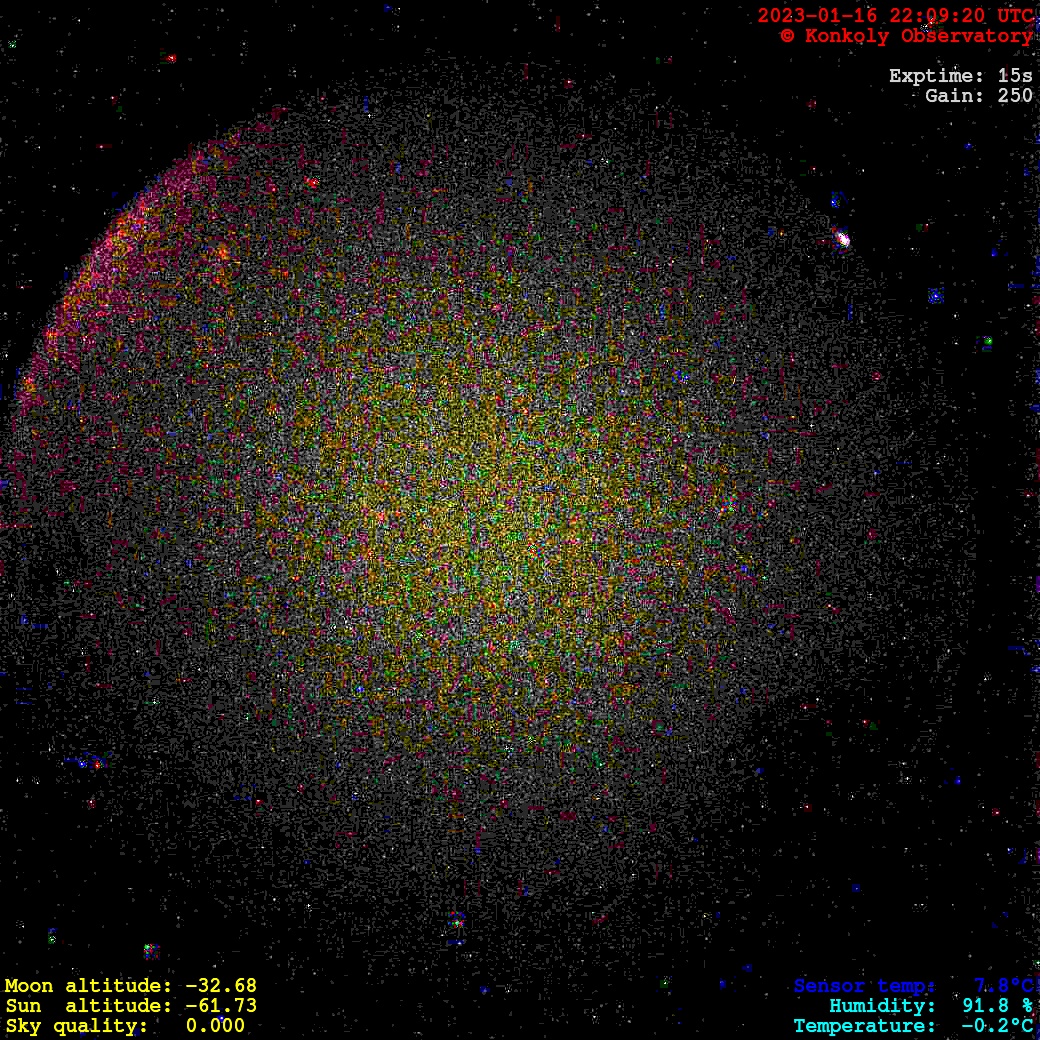This screenshot has height=1040, width=1040.
Task: Click the UTC timestamp 2023-01-16 22:09:20
Action: pyautogui.click(x=895, y=15)
